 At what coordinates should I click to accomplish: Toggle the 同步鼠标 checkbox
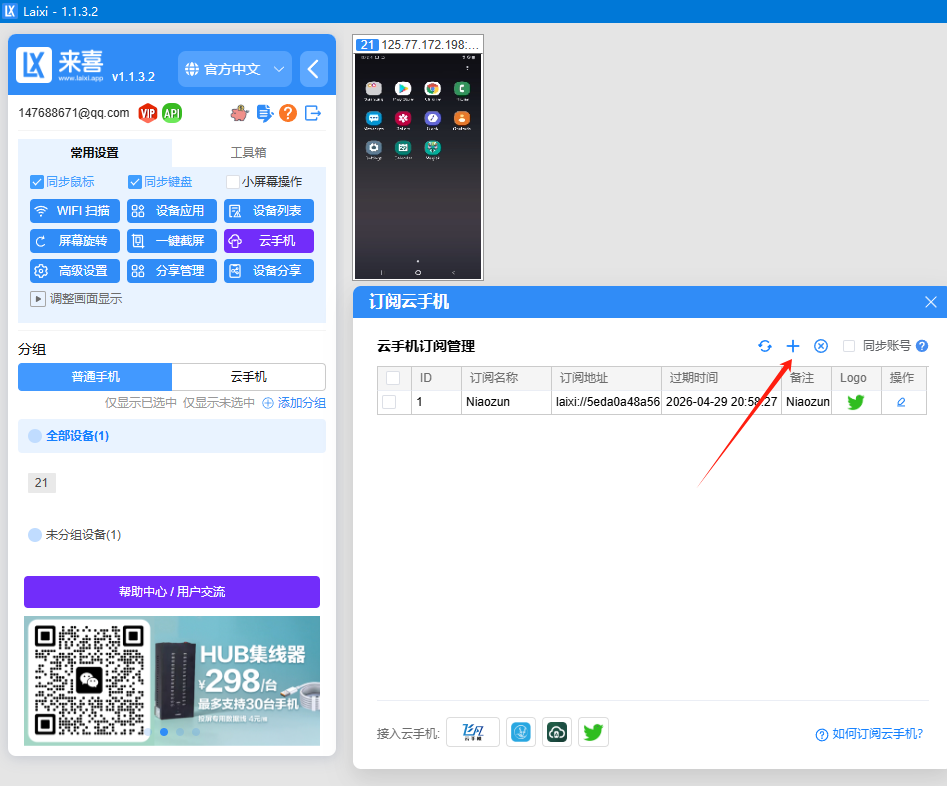(37, 182)
